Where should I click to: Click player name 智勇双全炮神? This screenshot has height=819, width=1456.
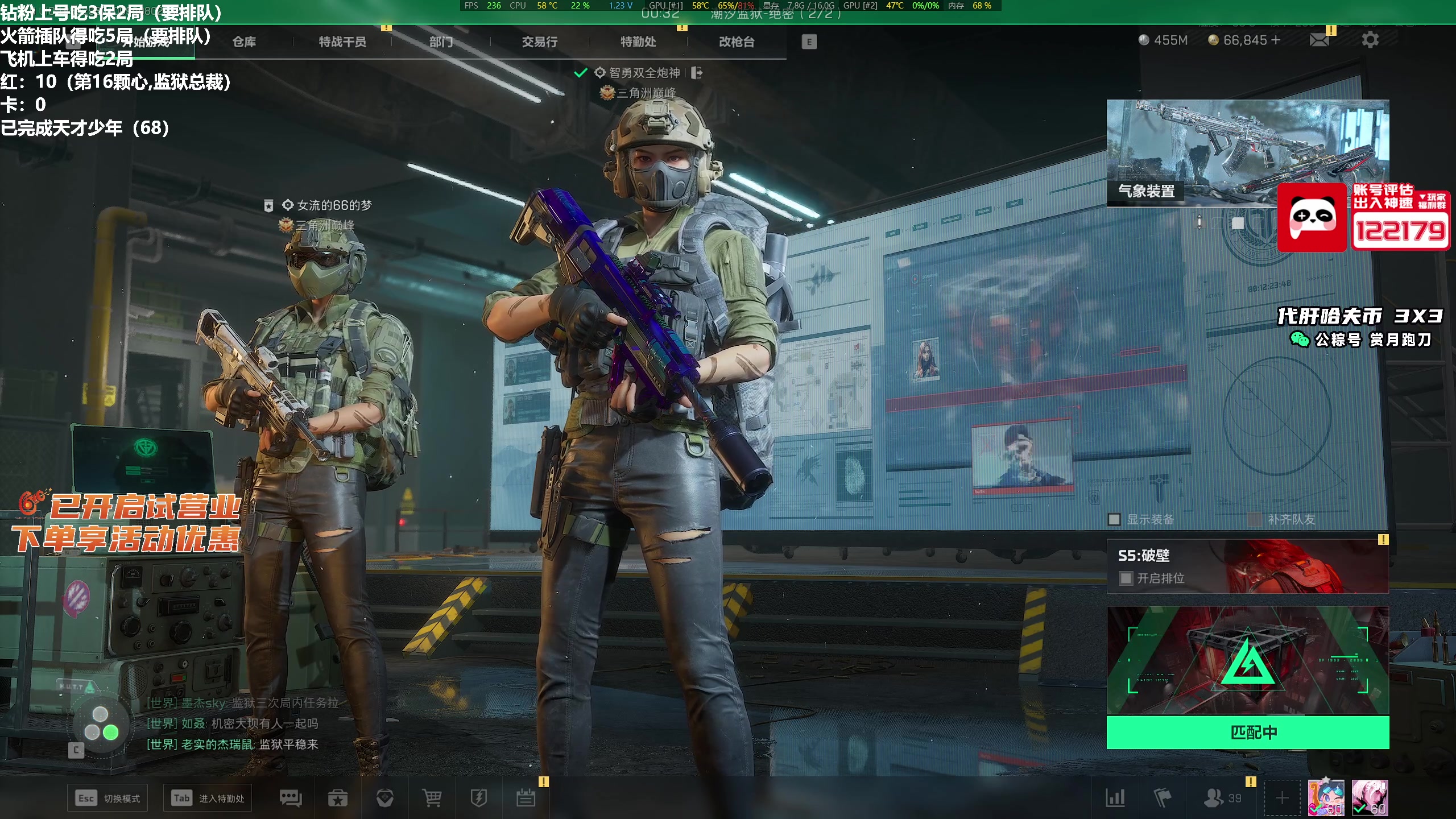click(x=644, y=73)
